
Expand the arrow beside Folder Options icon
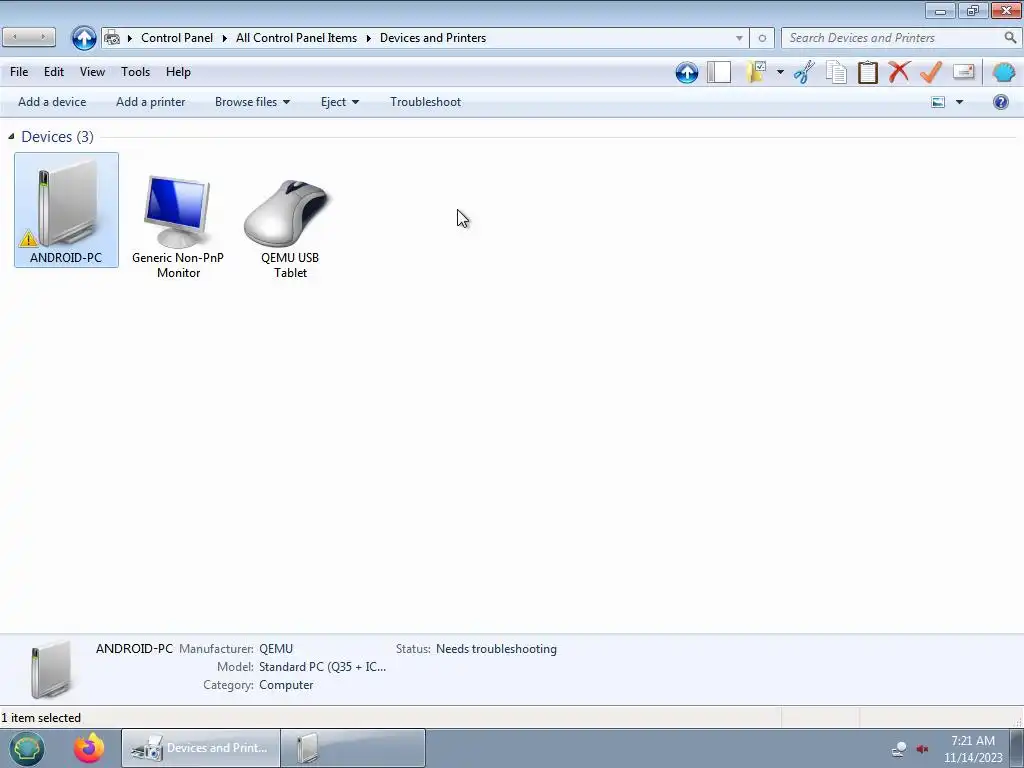click(780, 72)
